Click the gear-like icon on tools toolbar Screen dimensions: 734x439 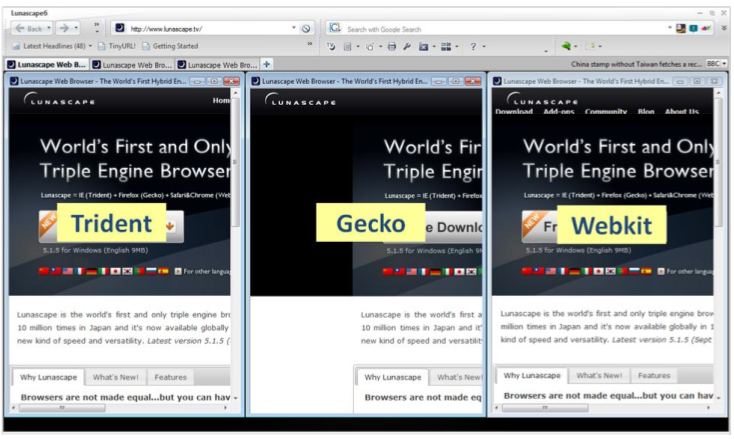click(x=370, y=46)
